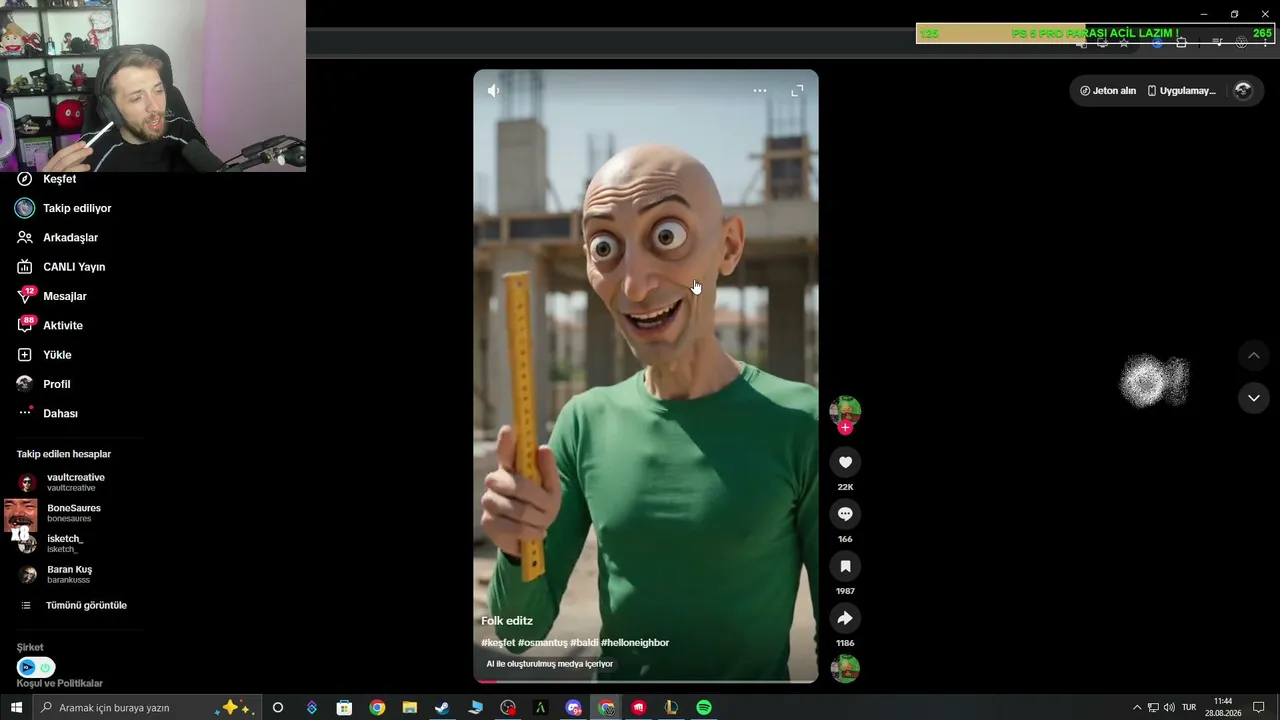The image size is (1280, 720).
Task: Enter fullscreen with the expand icon
Action: pyautogui.click(x=797, y=91)
